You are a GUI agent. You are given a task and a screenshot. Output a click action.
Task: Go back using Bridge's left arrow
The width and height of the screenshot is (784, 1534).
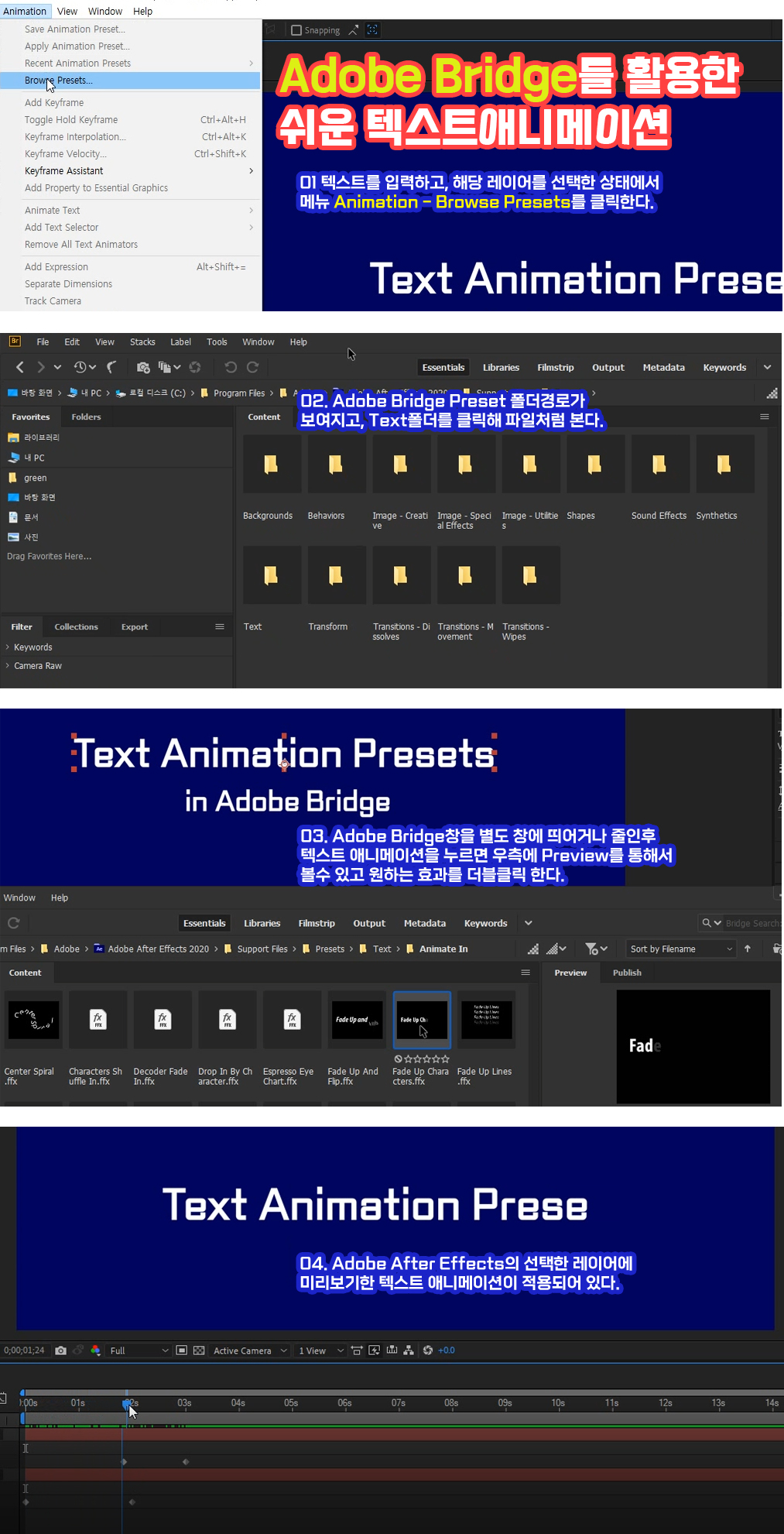click(20, 367)
